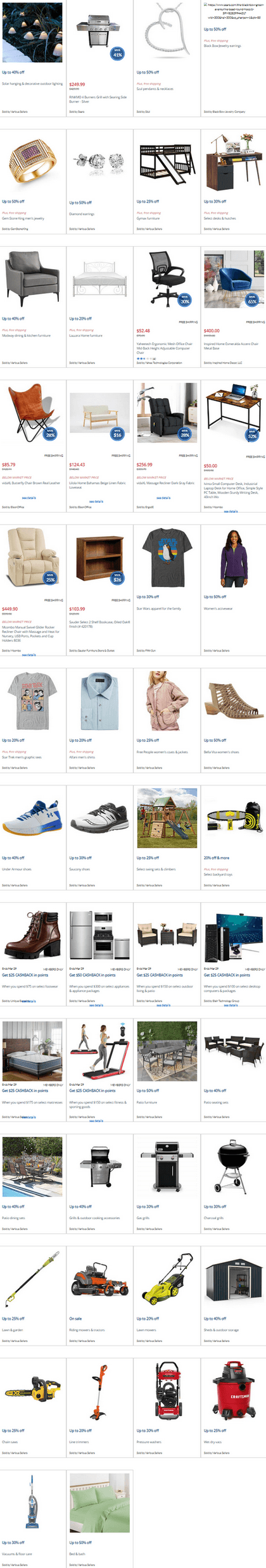The width and height of the screenshot is (266, 1568).
Task: Click Save $16 badge on beige loveseat
Action: (x=117, y=434)
